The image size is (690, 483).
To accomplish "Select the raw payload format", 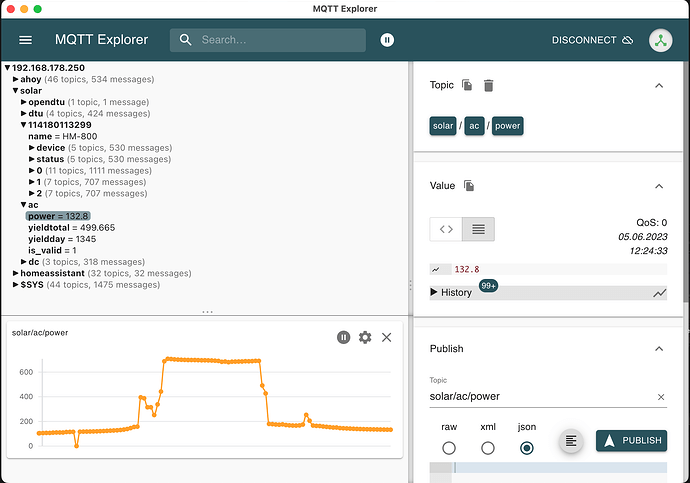I will click(449, 448).
